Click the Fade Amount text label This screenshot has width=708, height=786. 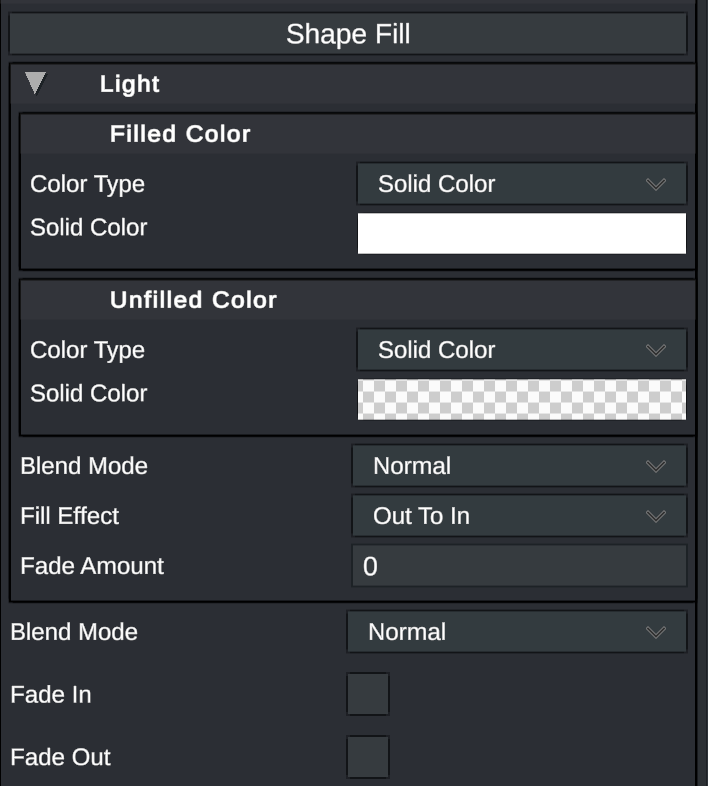pos(92,566)
